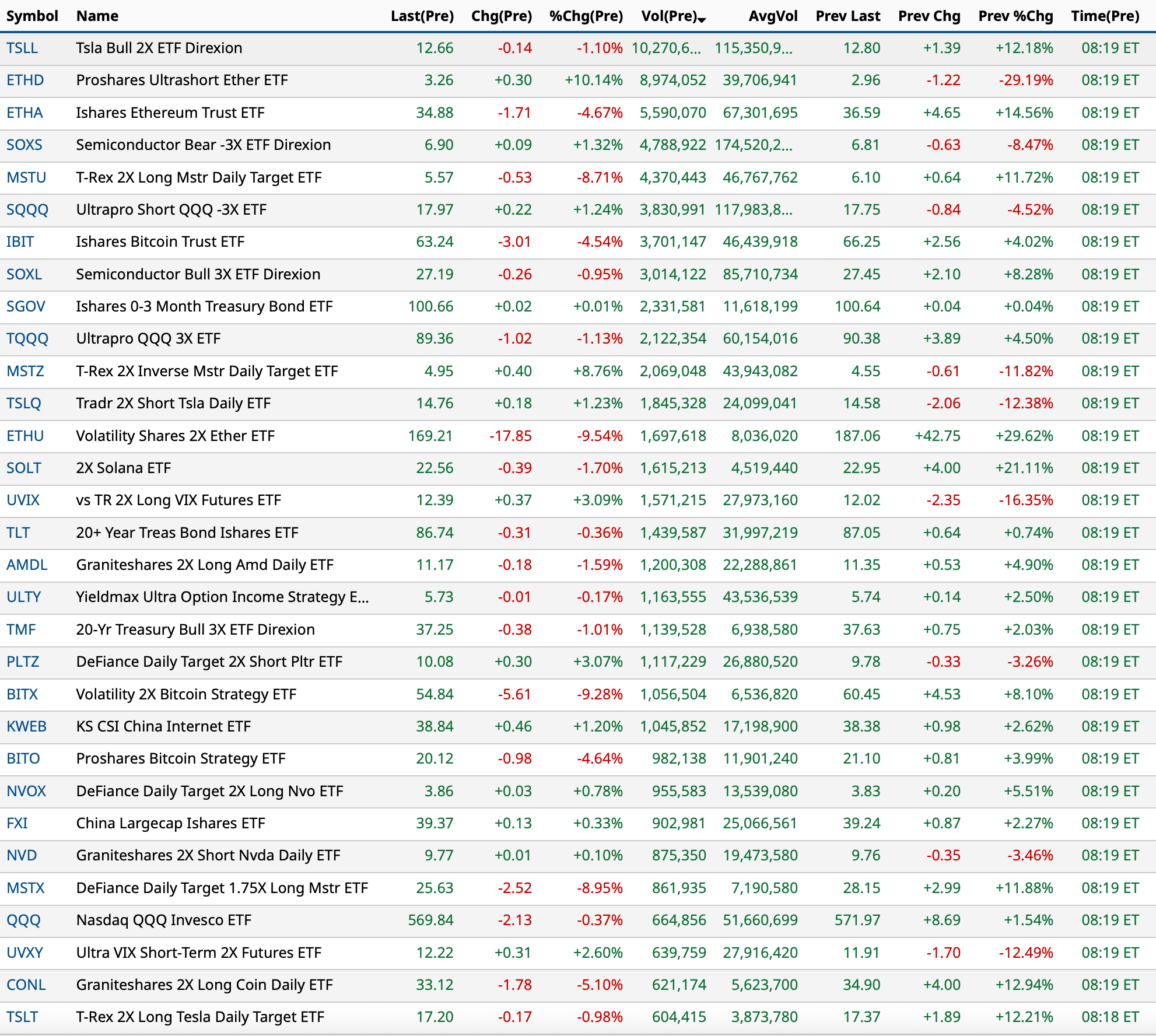Click the Name column header

point(97,16)
